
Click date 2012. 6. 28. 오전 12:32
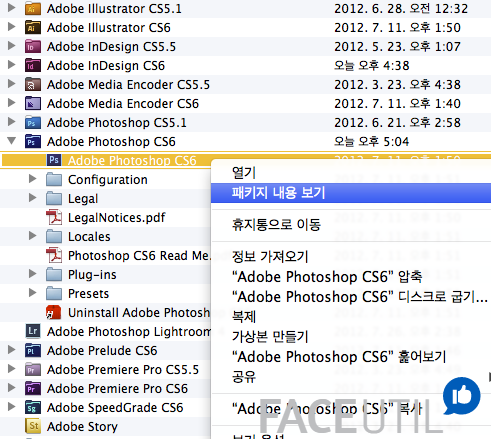pyautogui.click(x=401, y=9)
